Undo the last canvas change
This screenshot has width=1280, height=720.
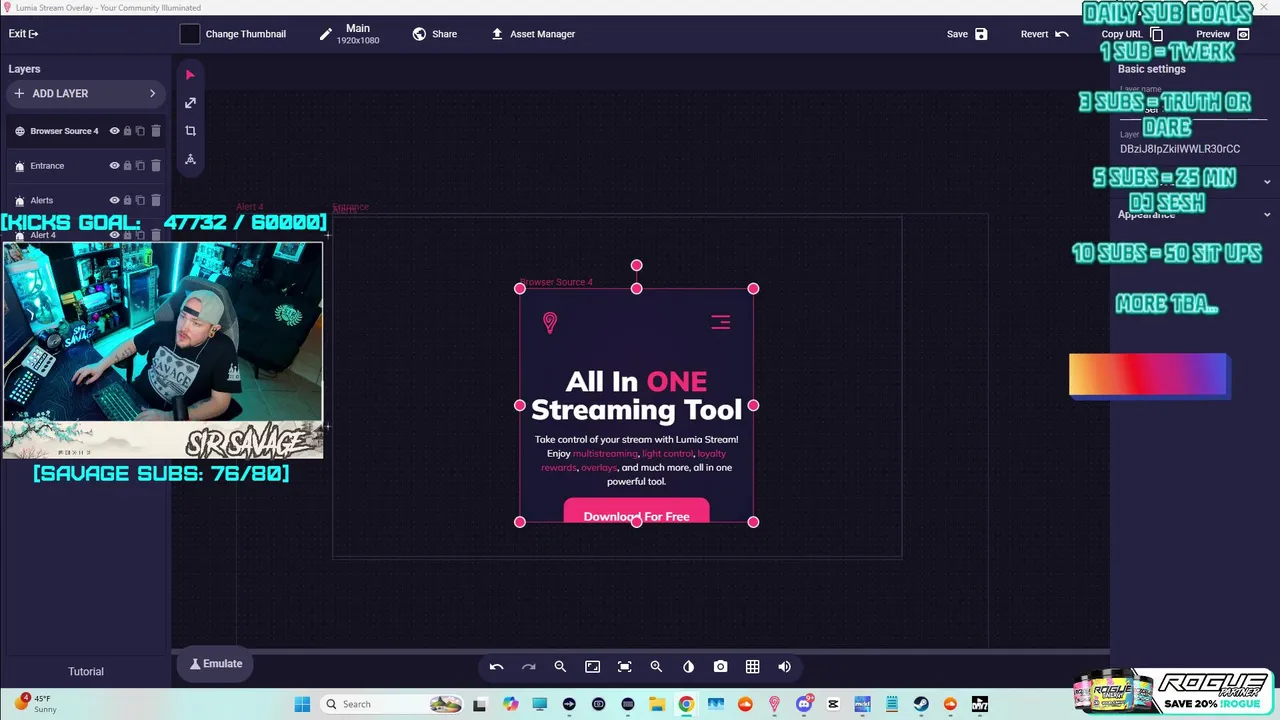tap(496, 667)
